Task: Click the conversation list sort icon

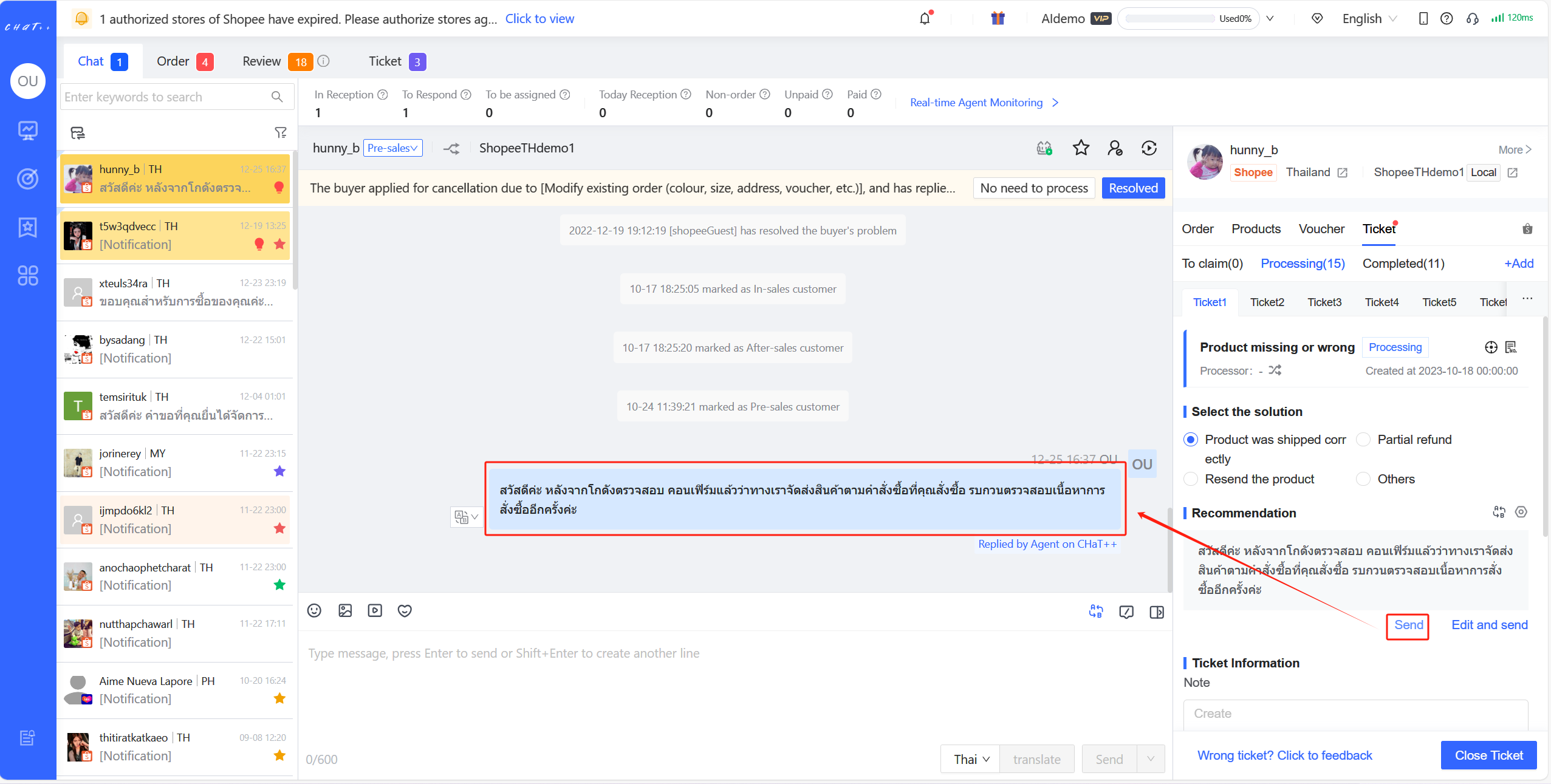Action: point(78,132)
